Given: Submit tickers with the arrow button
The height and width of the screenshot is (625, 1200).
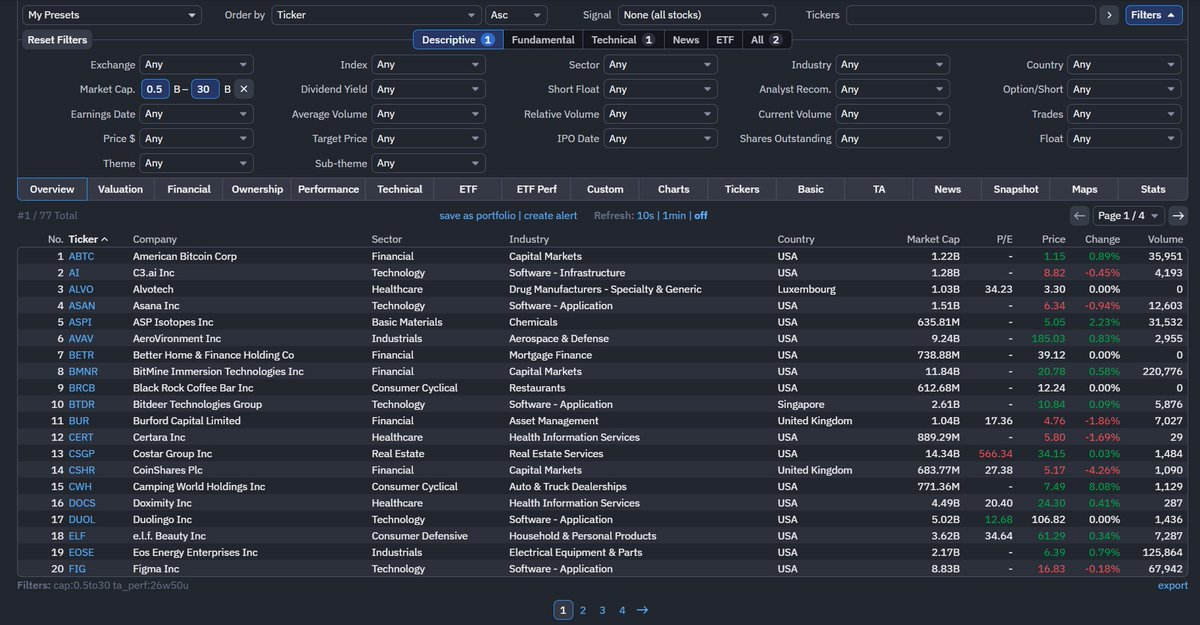Looking at the screenshot, I should tap(1108, 15).
